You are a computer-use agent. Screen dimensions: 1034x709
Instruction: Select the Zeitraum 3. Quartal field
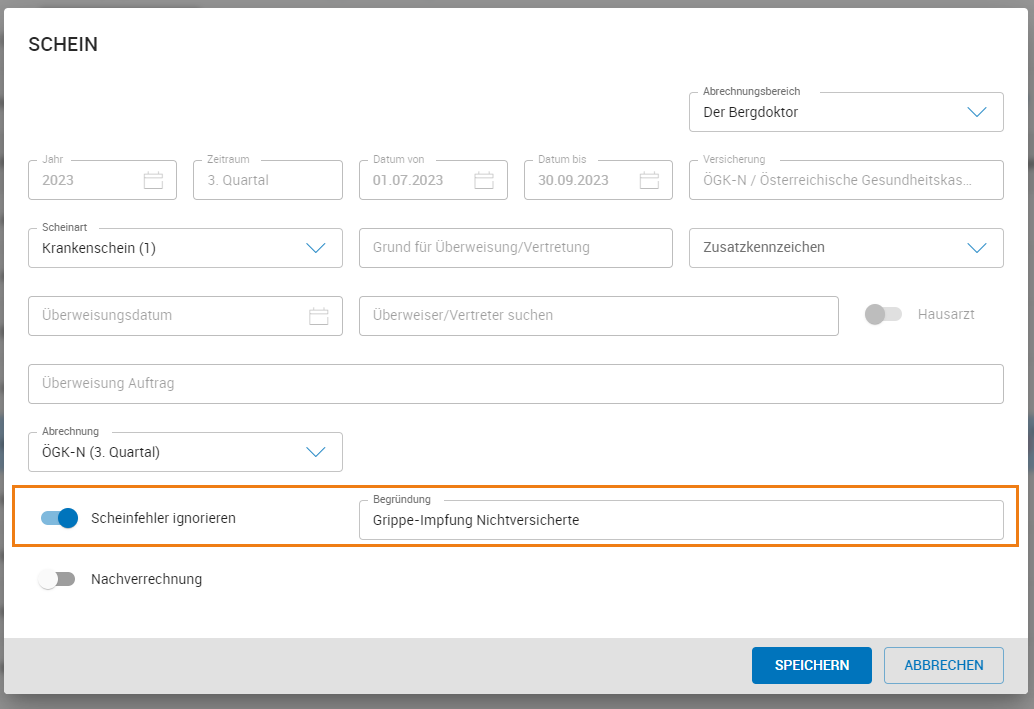[x=268, y=180]
